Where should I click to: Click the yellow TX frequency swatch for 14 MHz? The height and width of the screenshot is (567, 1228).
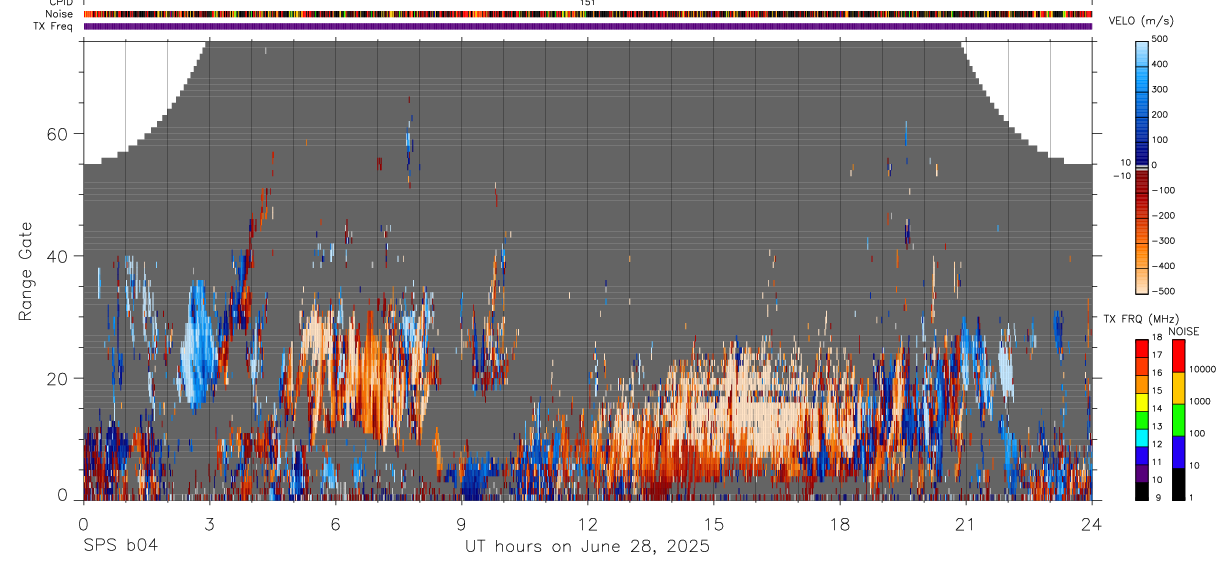click(x=1142, y=401)
